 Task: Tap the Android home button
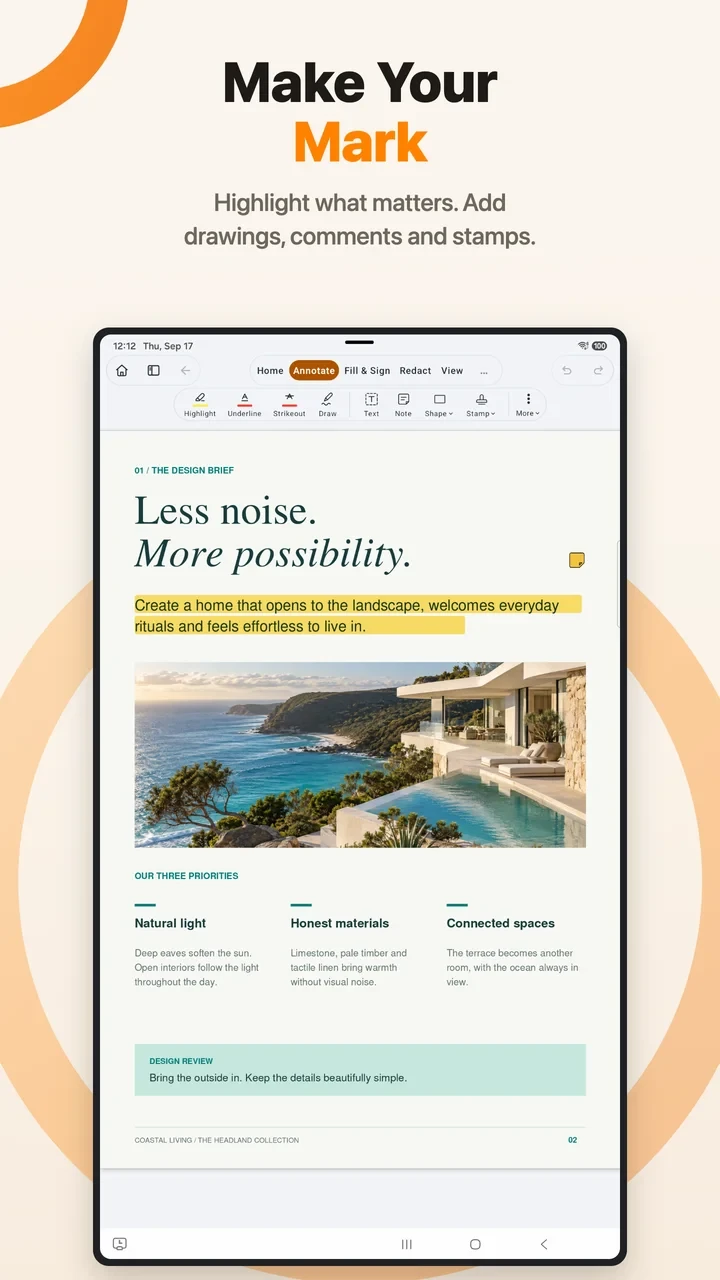pos(475,1244)
